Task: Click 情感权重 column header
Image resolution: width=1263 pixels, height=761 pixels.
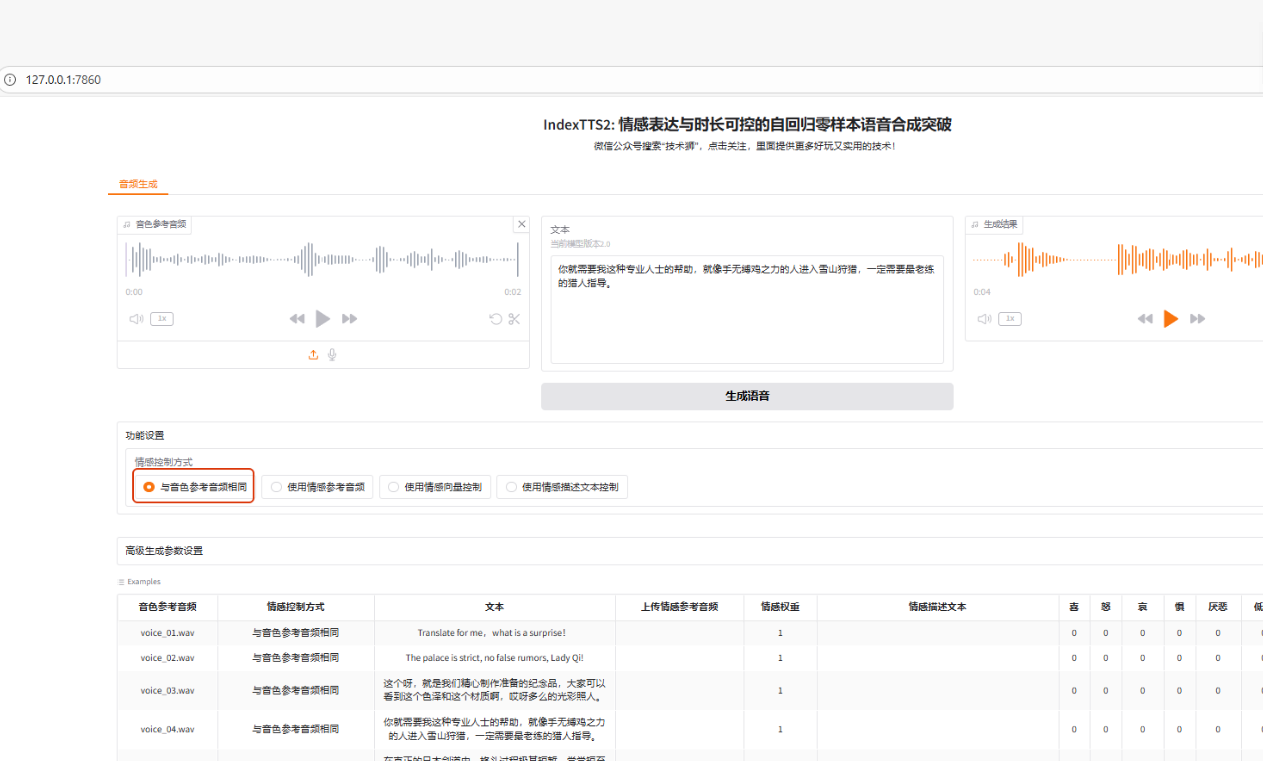Action: [x=780, y=607]
